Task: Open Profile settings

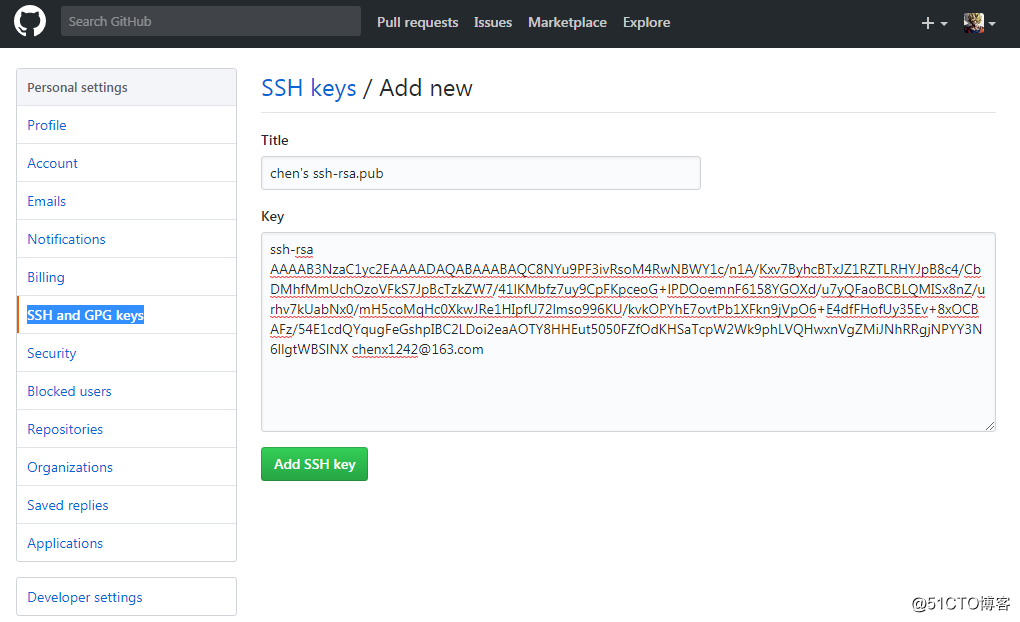Action: click(x=126, y=125)
